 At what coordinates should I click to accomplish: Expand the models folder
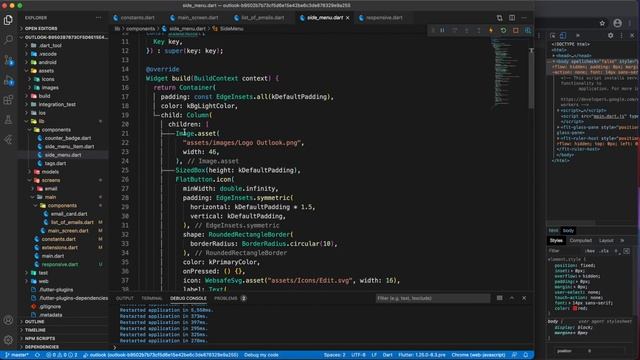(x=50, y=172)
